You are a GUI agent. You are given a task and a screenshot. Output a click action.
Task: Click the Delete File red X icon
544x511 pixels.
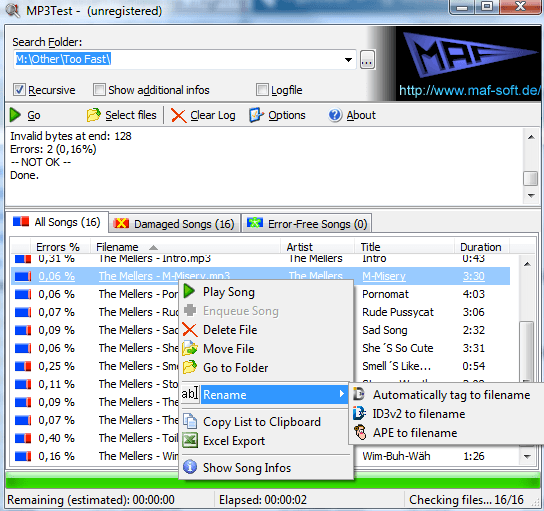190,330
